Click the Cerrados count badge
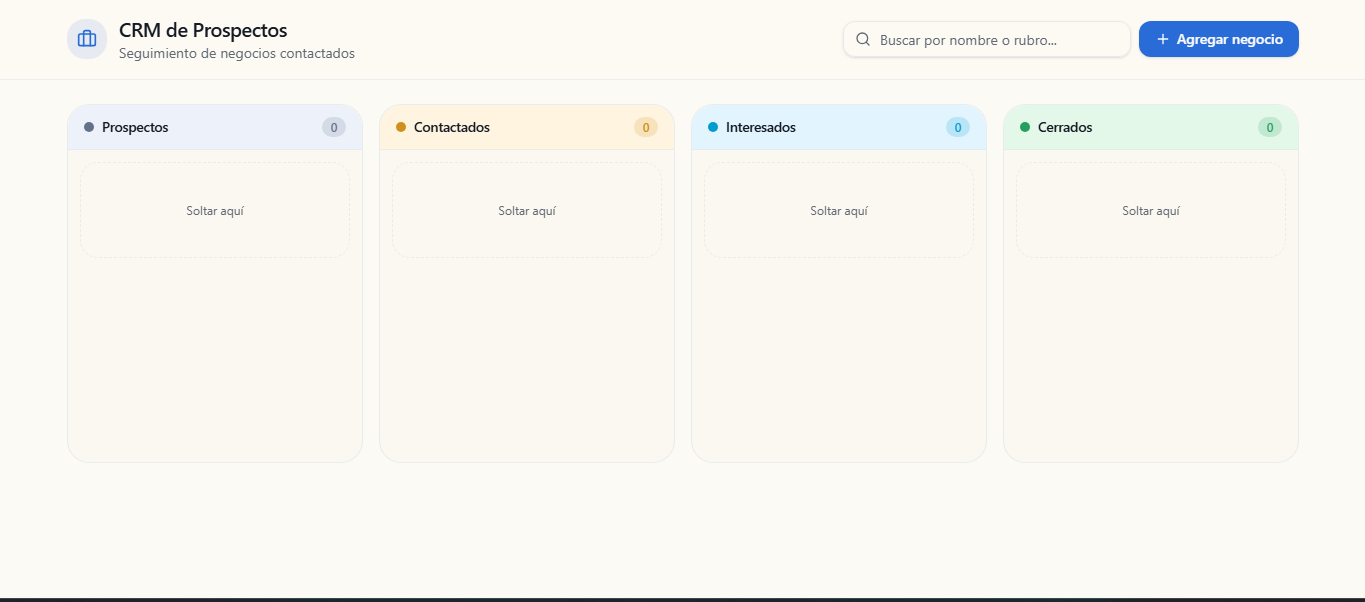 (x=1270, y=127)
